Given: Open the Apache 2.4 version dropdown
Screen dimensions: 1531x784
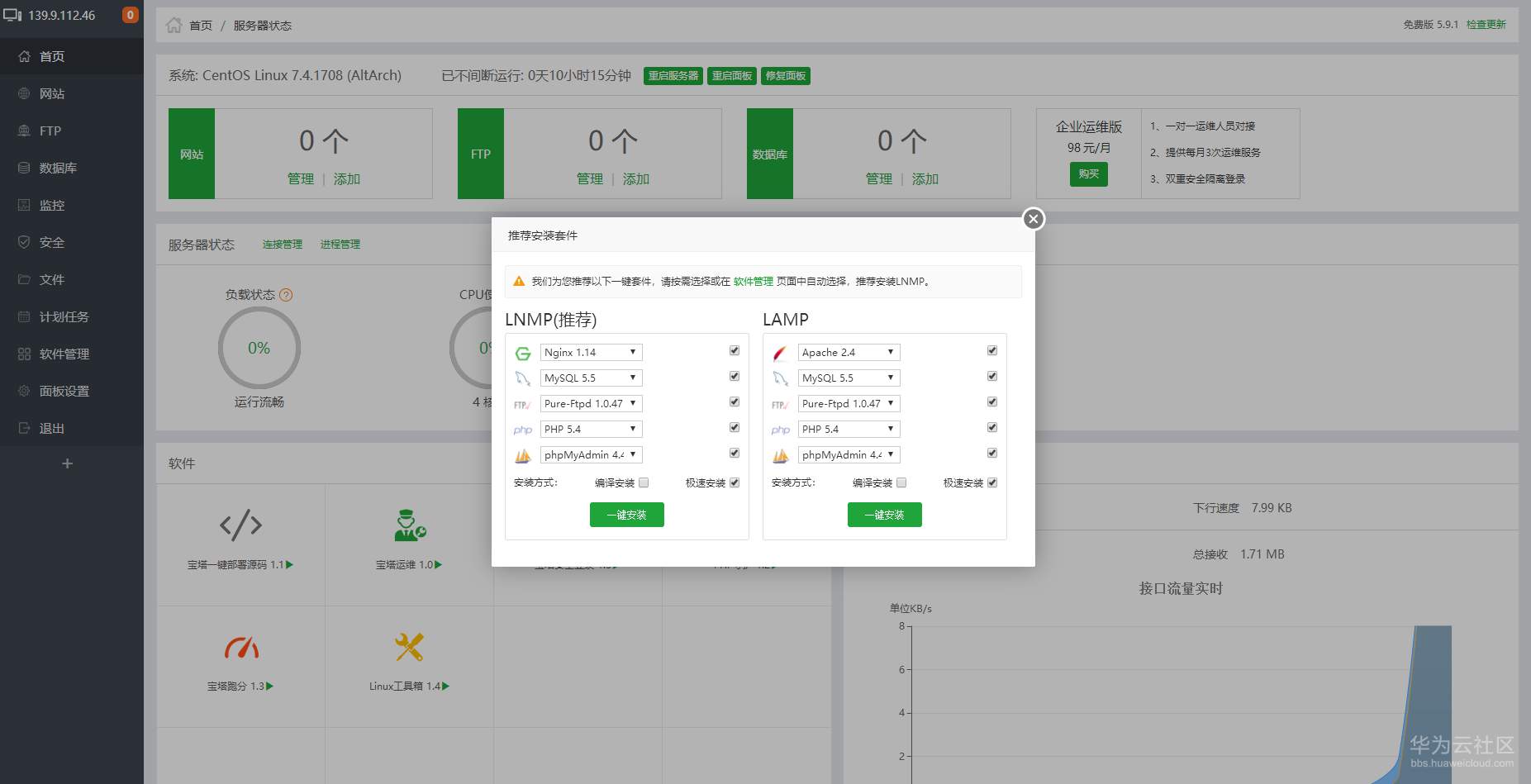Looking at the screenshot, I should [849, 352].
